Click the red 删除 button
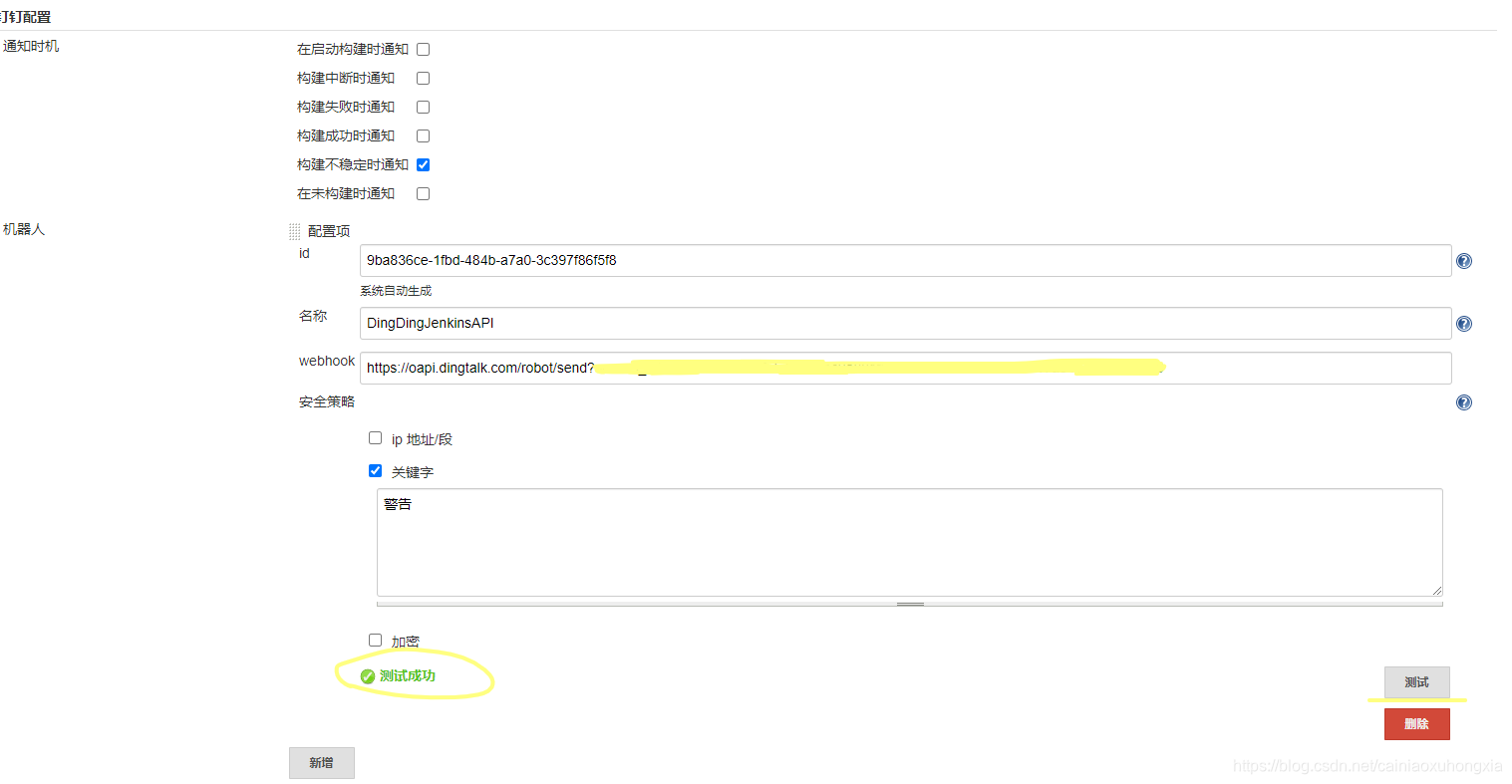The image size is (1512, 784). coord(1416,724)
